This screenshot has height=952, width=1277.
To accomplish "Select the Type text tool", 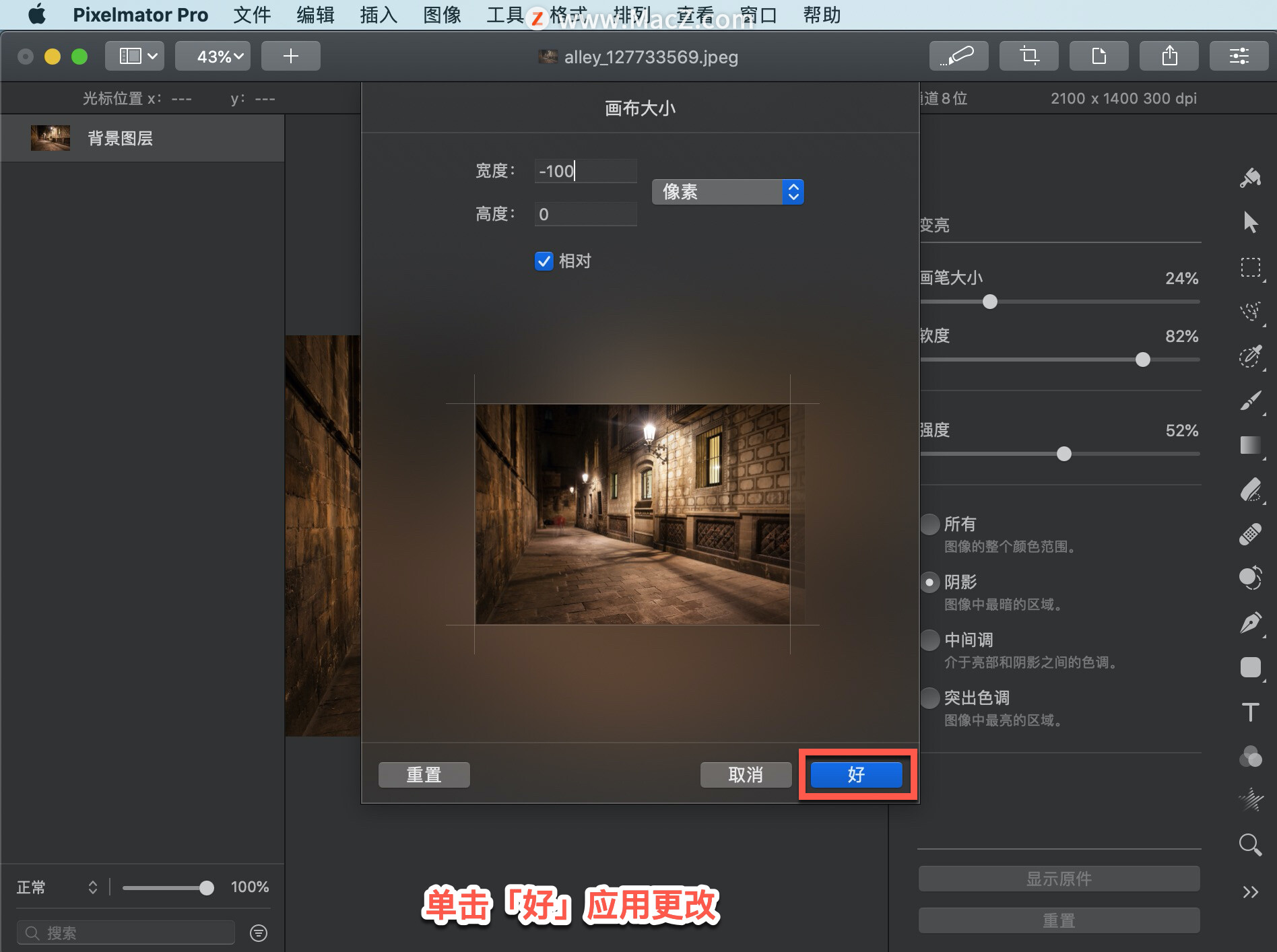I will tap(1251, 712).
